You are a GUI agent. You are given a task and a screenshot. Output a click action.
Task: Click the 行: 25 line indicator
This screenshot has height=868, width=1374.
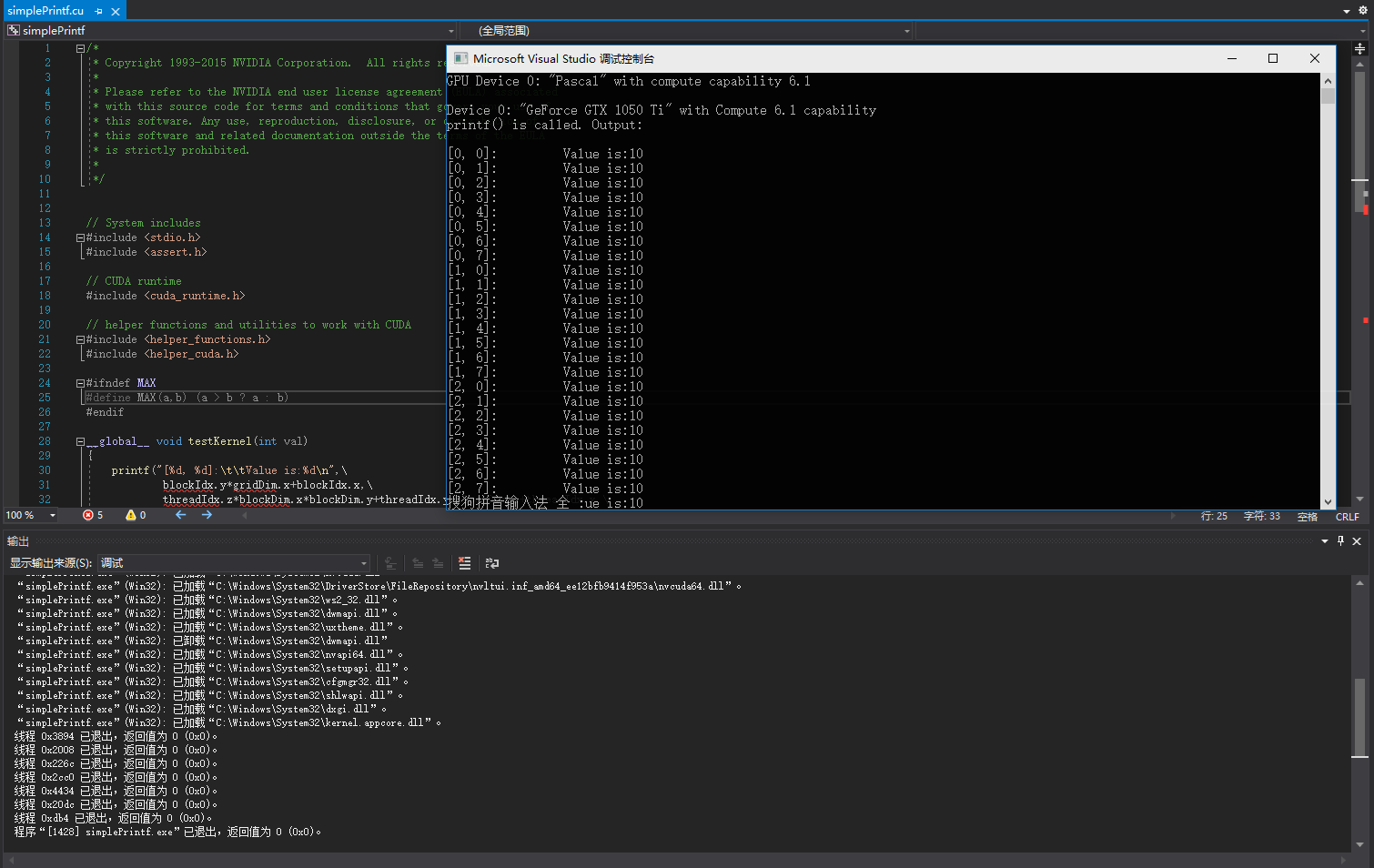coord(1214,516)
